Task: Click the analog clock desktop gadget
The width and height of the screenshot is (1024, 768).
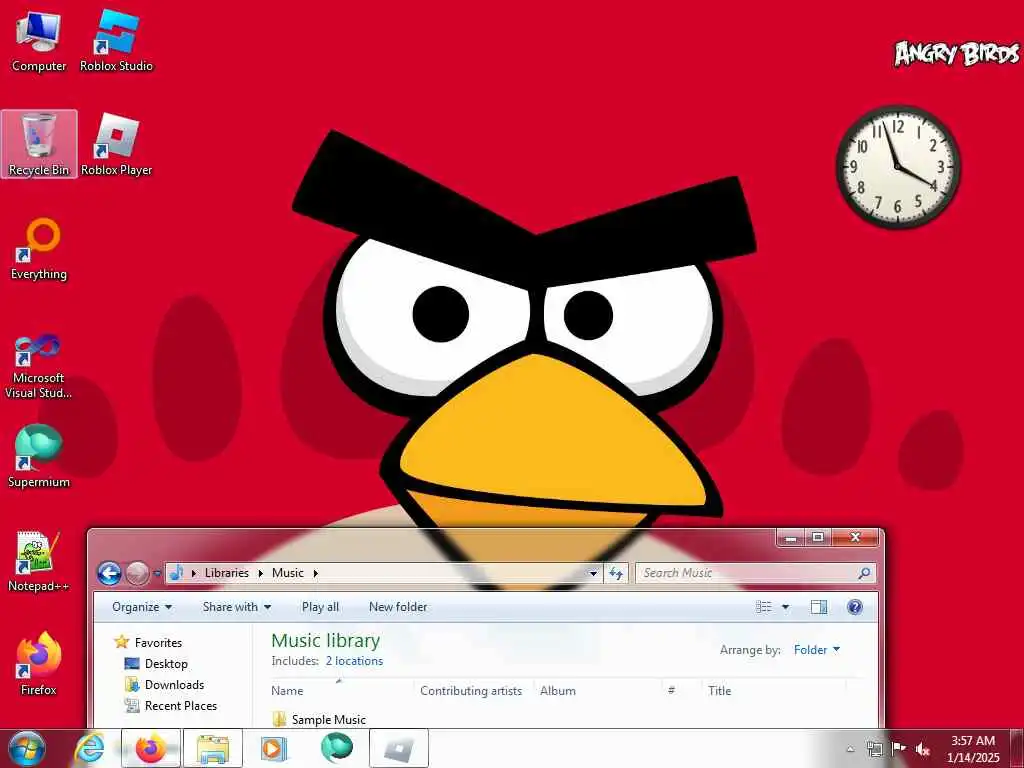Action: pyautogui.click(x=898, y=167)
